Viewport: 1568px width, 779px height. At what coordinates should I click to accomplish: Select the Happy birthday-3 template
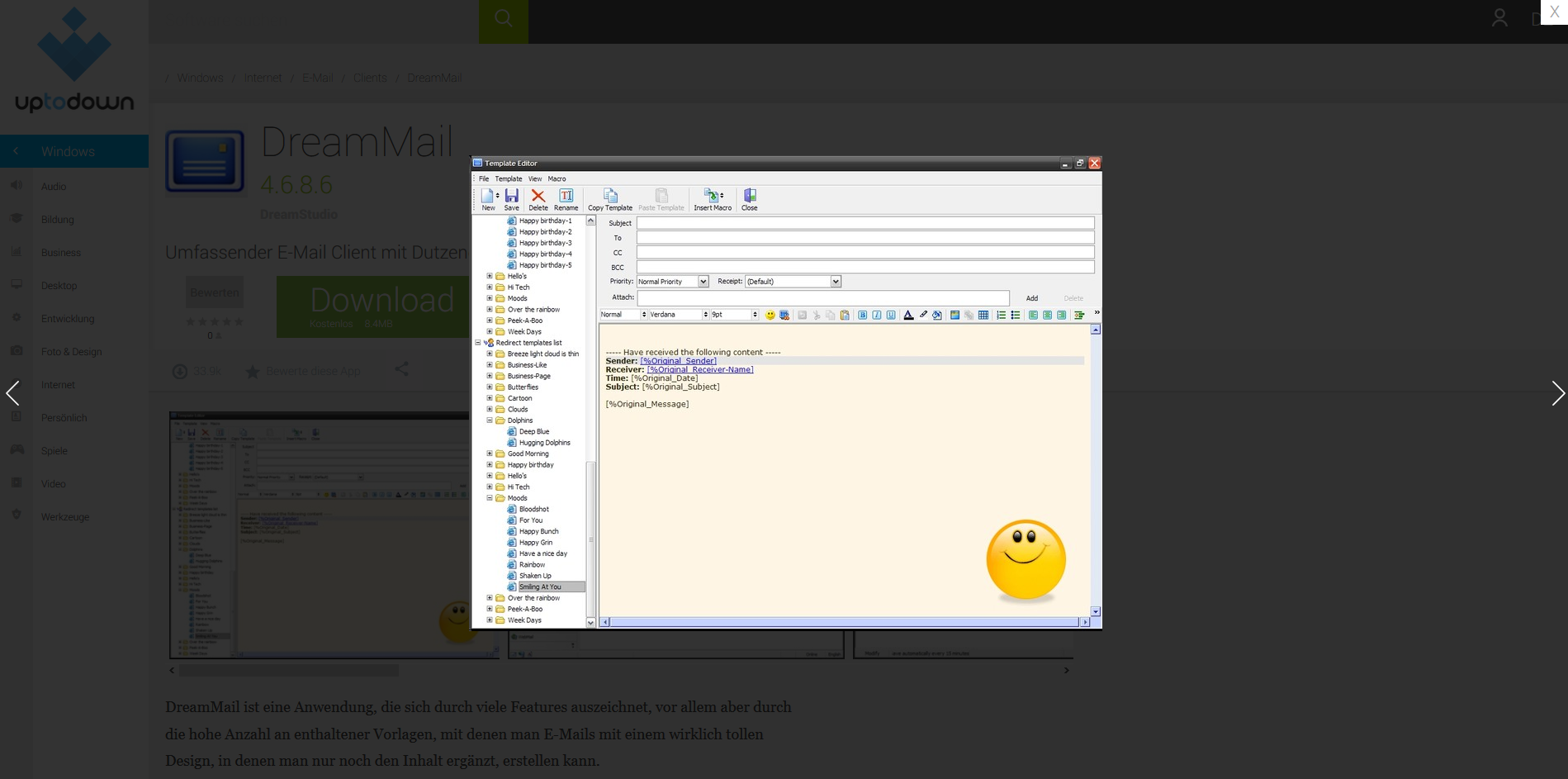point(545,243)
